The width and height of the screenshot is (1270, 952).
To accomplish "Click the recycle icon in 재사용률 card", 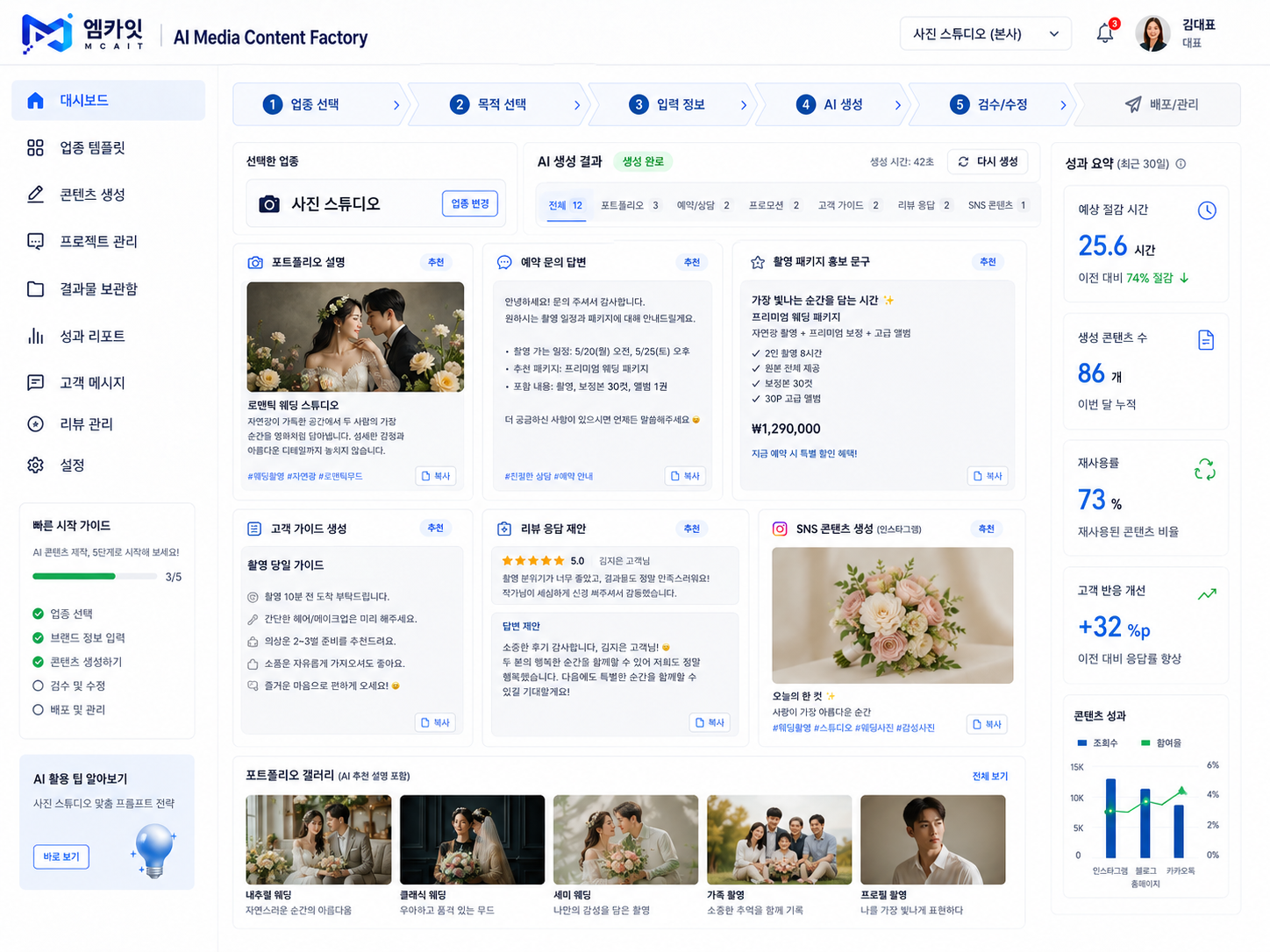I will pyautogui.click(x=1205, y=469).
